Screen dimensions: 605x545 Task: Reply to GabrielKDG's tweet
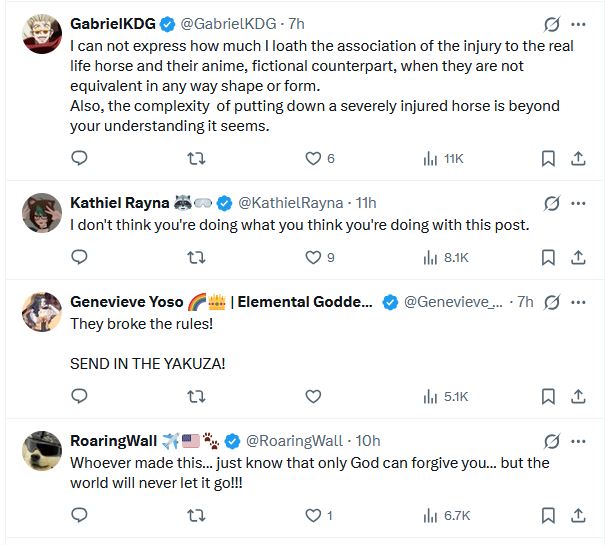pyautogui.click(x=79, y=158)
